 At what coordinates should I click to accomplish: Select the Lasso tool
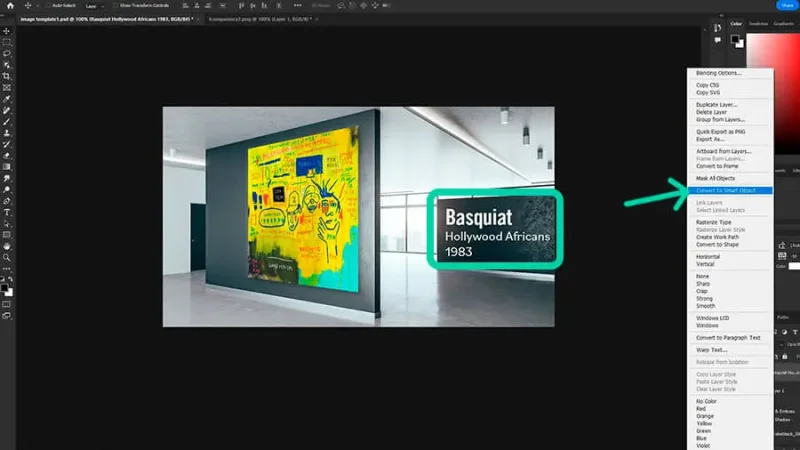[7, 54]
